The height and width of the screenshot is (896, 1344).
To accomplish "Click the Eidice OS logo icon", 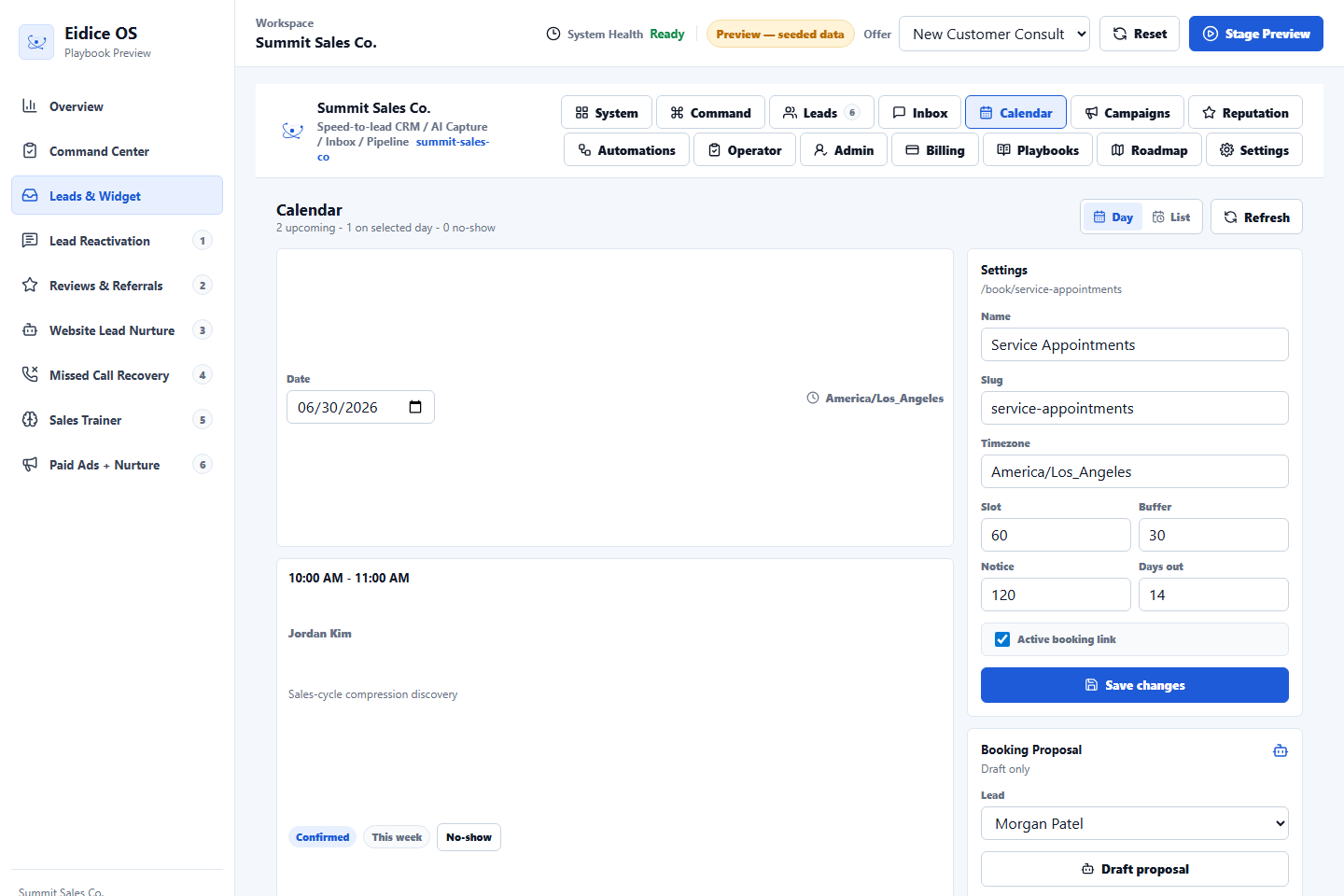I will coord(36,42).
